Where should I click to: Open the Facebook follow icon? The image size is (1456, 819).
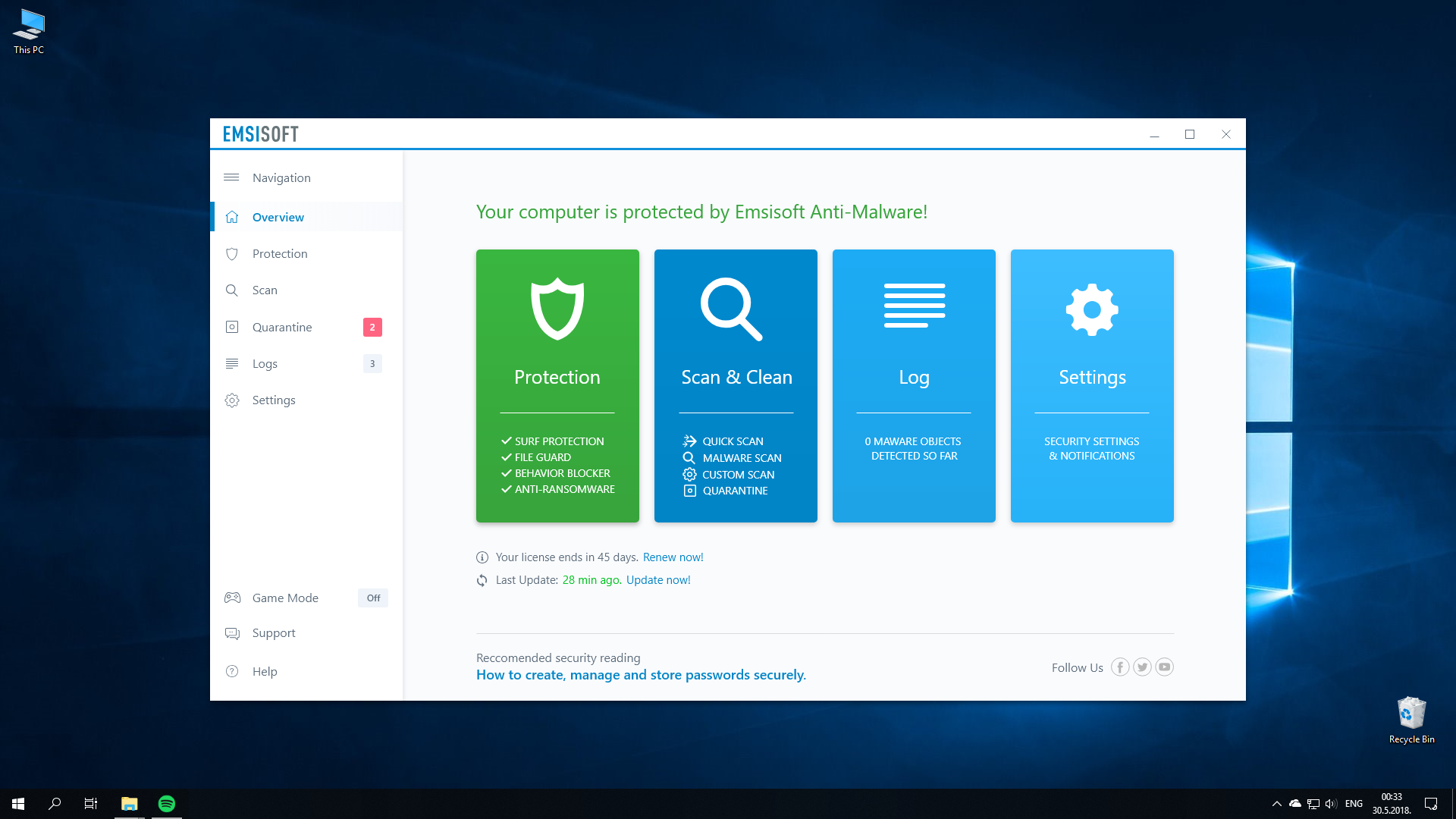(x=1120, y=667)
